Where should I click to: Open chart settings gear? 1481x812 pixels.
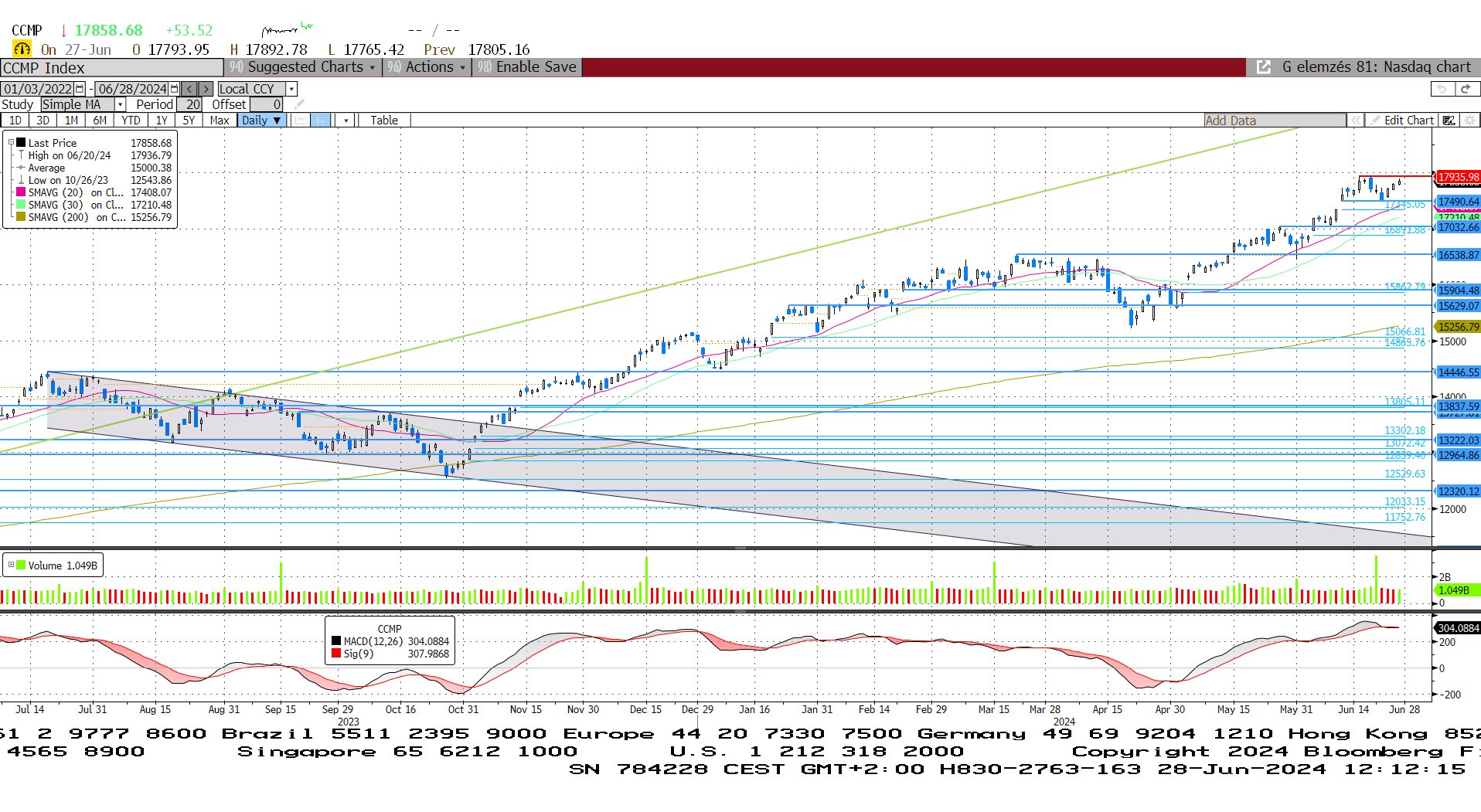[x=1469, y=121]
